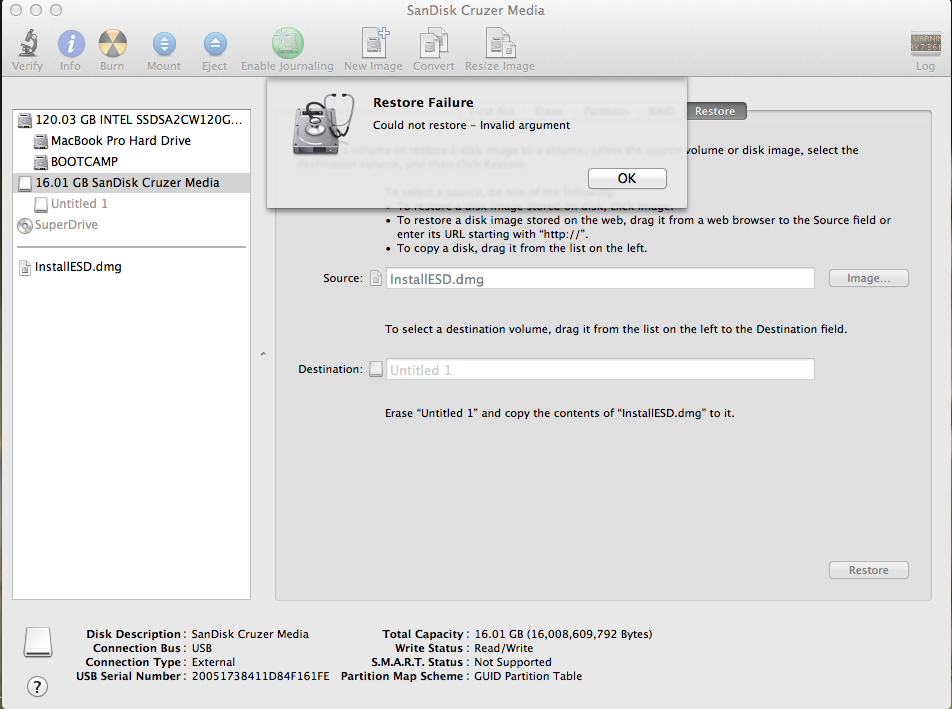Click the GUID Partition Table text

[528, 676]
